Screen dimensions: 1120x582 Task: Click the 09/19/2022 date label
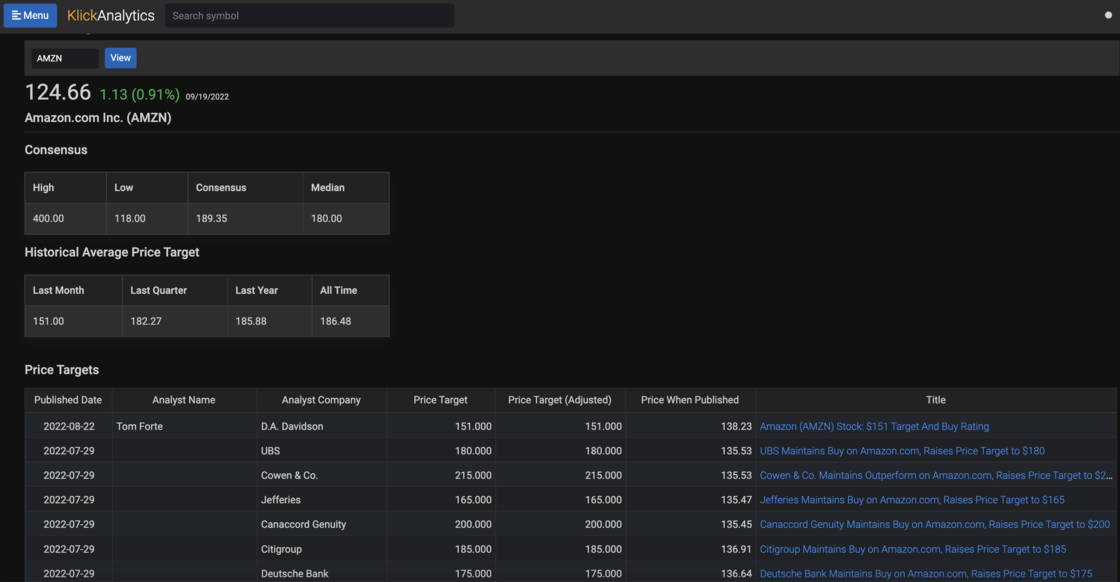[x=207, y=96]
